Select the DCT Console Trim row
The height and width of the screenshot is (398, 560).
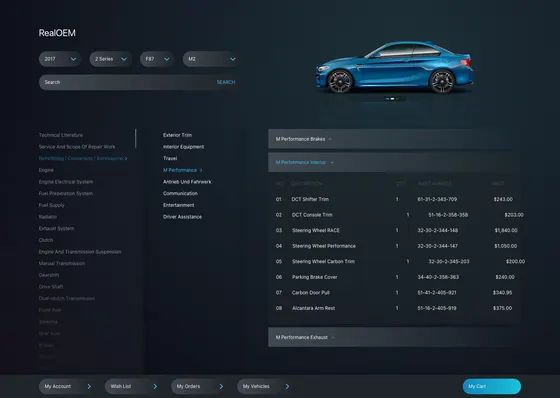tap(399, 215)
